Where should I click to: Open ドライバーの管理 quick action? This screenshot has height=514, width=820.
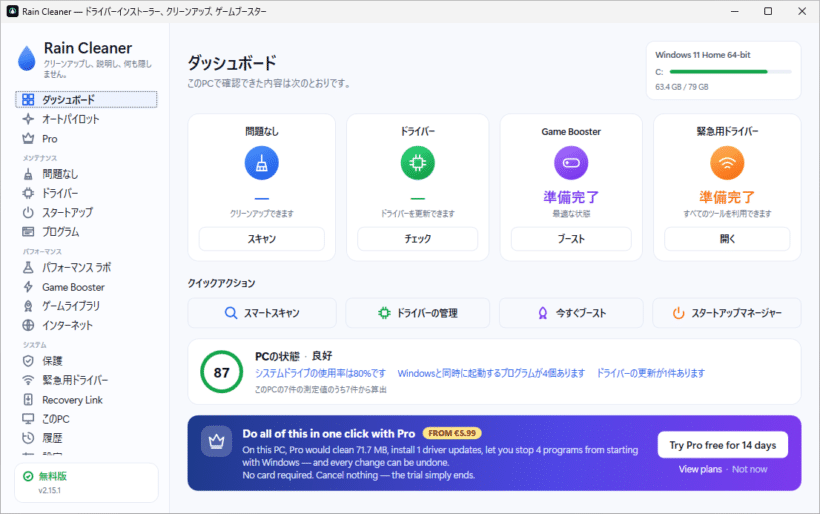point(417,313)
